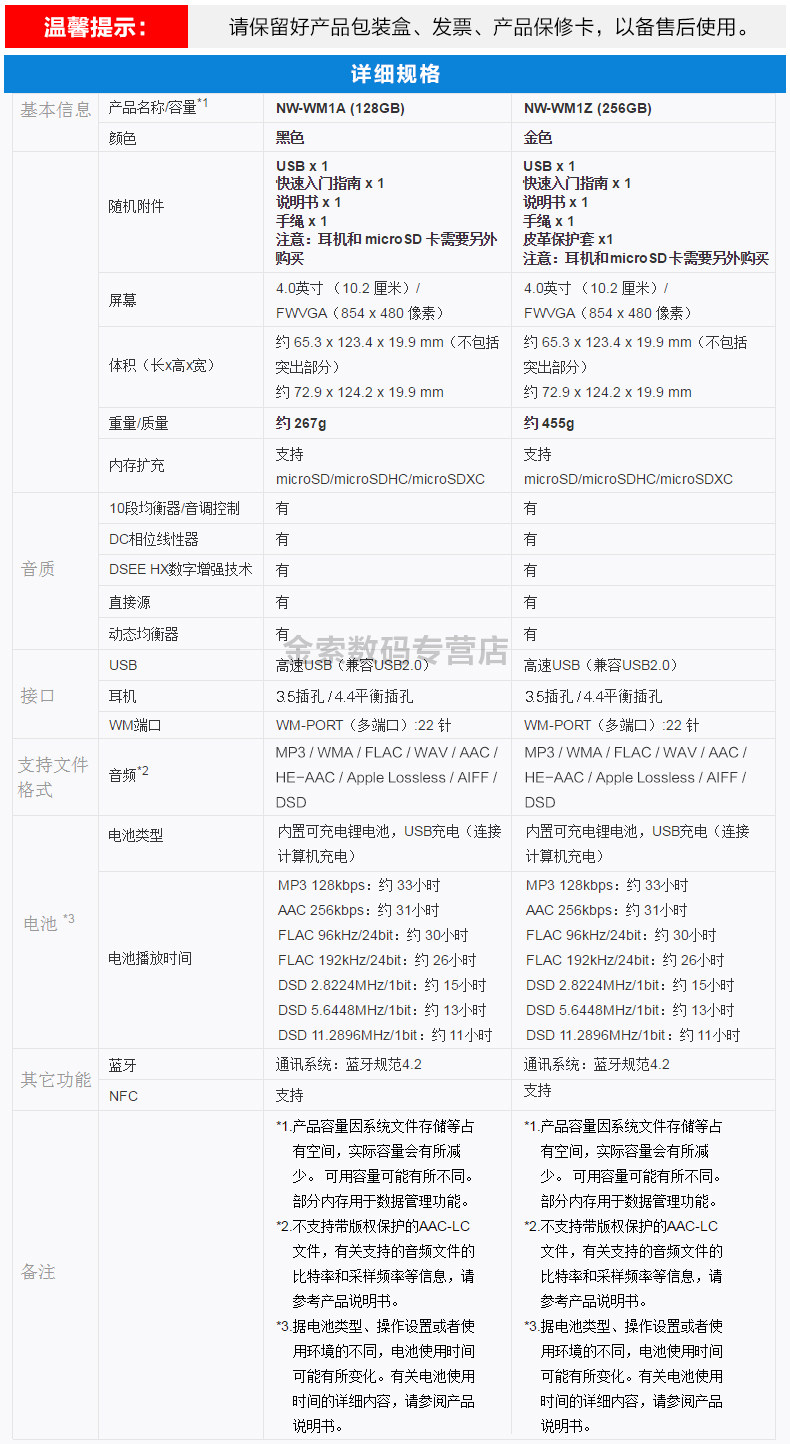The image size is (790, 1444).
Task: Select '高速USB(兼容USB2.0)' in the NW-WM1A column
Action: coord(353,665)
